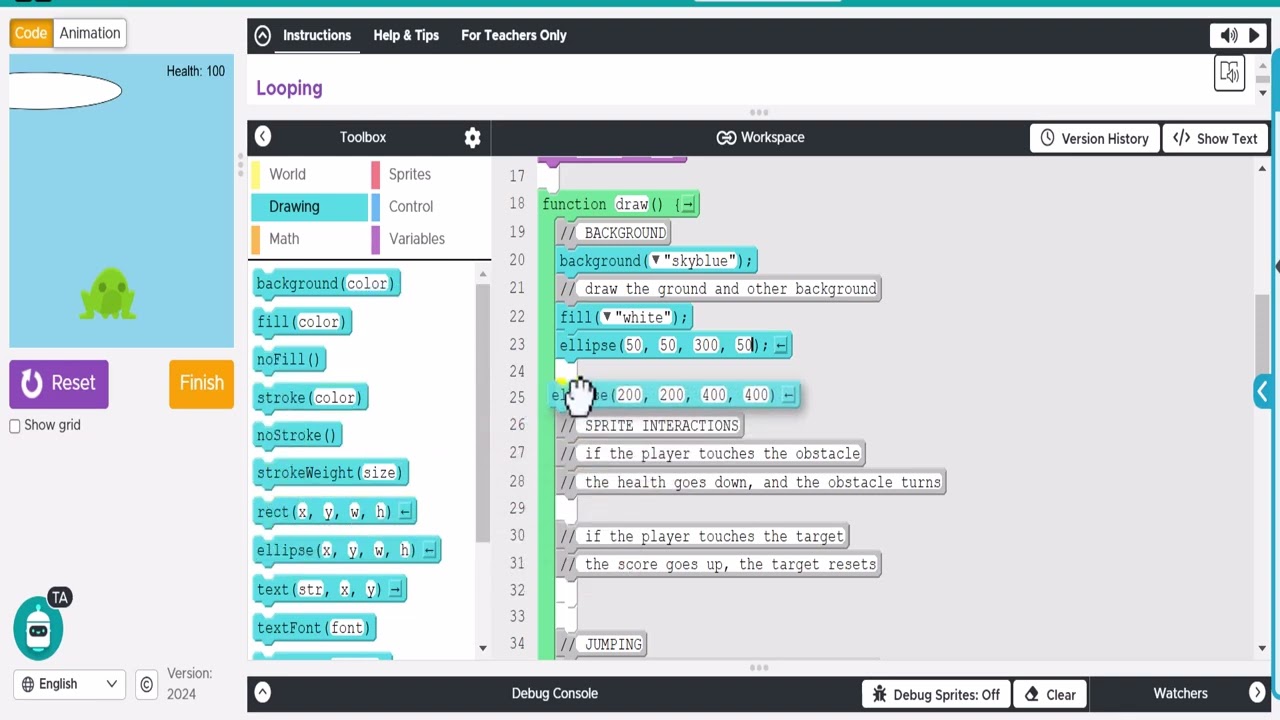The image size is (1280, 720).
Task: Pick the strokeWeight(size) toolbox block
Action: pos(330,473)
